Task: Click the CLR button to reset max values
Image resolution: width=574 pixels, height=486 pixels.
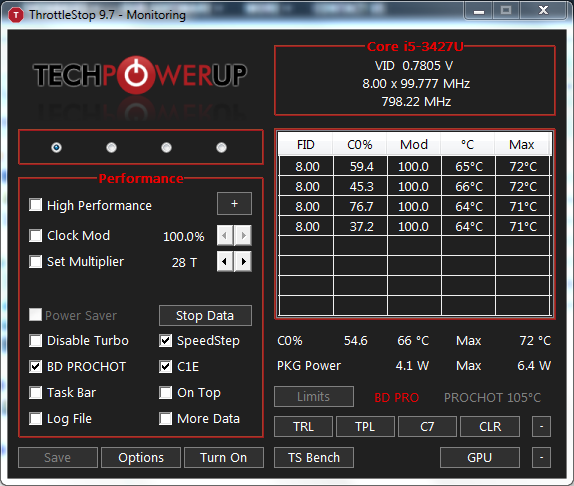Action: [x=490, y=426]
